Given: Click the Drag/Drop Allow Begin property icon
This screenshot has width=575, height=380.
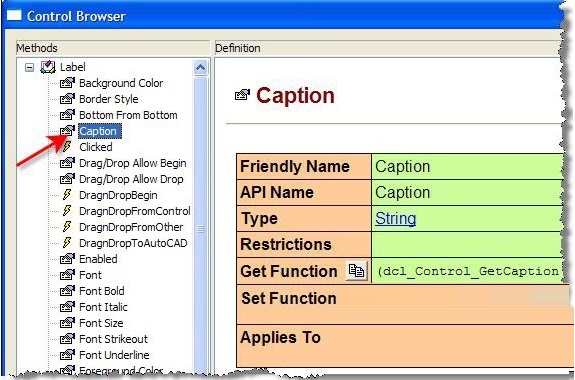Looking at the screenshot, I should coord(67,163).
